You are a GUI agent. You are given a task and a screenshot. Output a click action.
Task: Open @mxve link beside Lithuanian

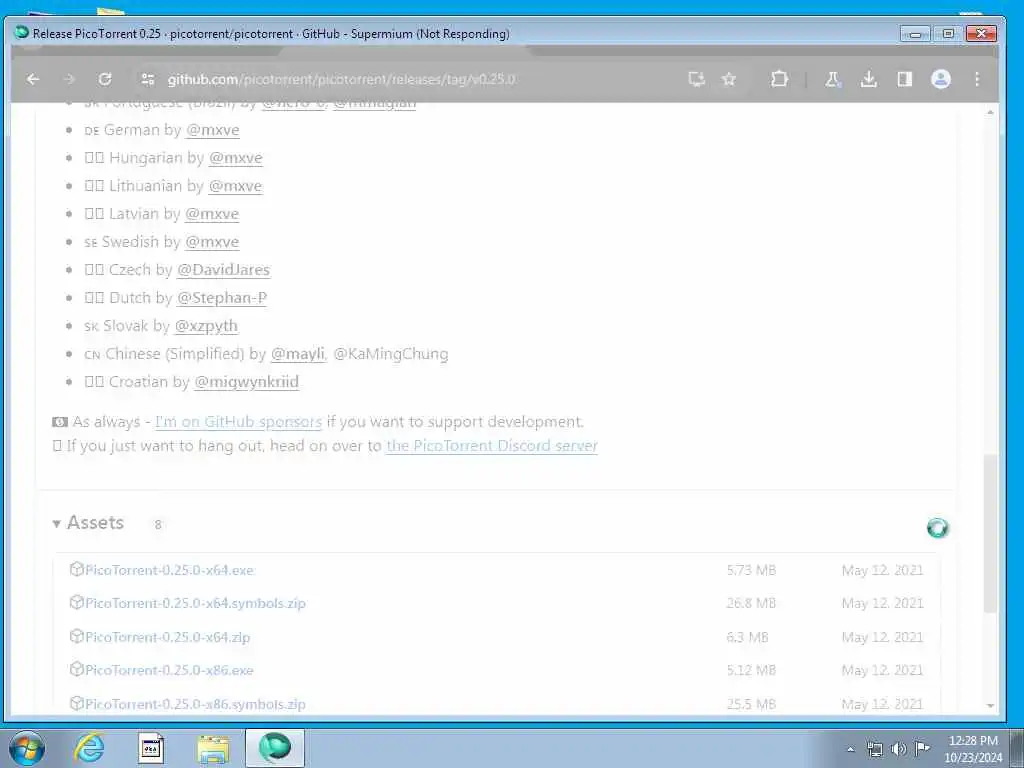tap(235, 186)
